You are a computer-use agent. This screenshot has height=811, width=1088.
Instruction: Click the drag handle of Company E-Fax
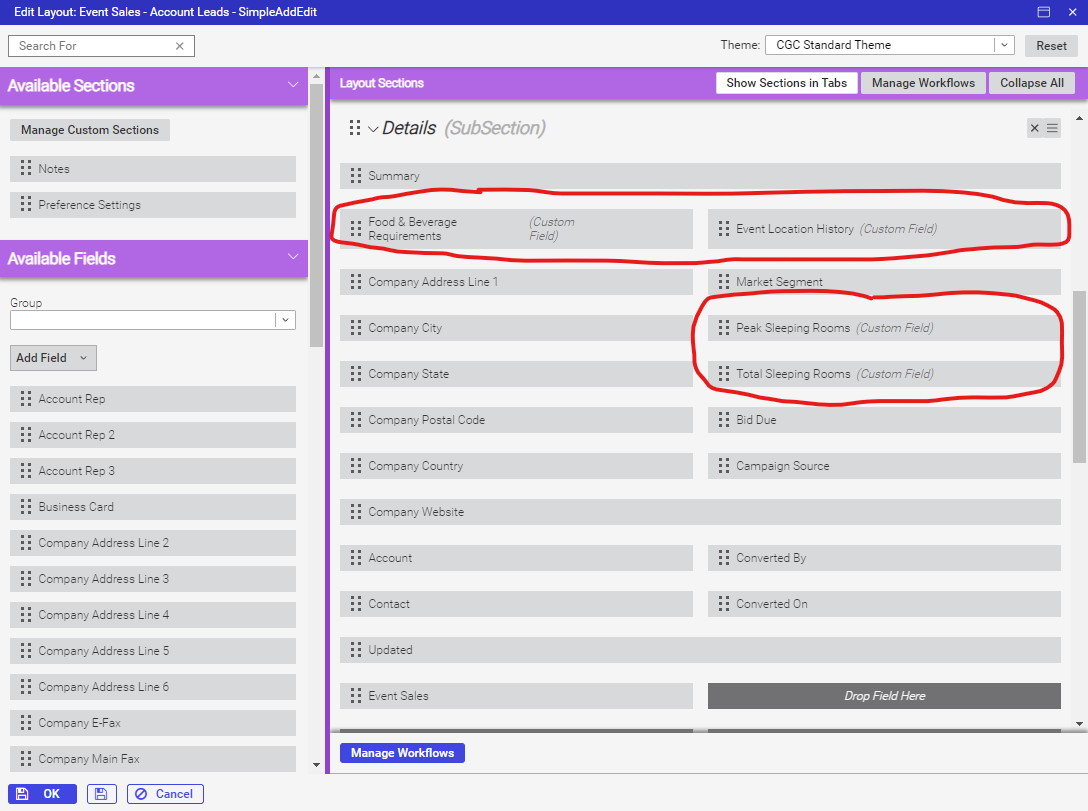coord(26,723)
